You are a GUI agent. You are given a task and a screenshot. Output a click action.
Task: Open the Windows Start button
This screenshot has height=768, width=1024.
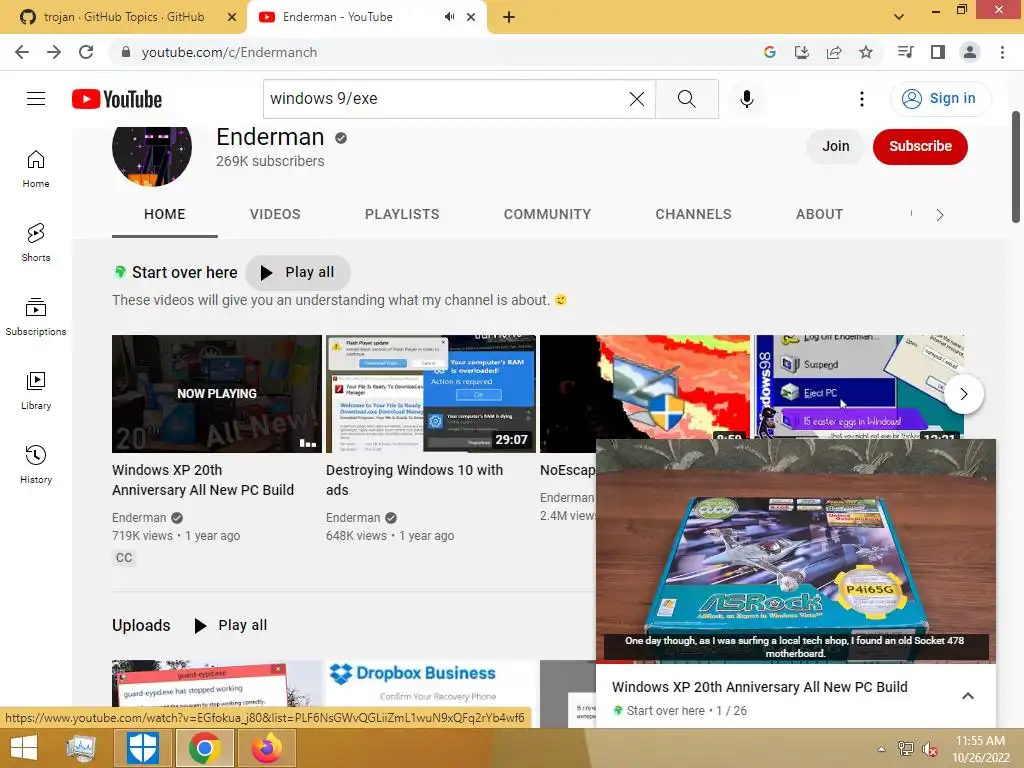point(24,748)
